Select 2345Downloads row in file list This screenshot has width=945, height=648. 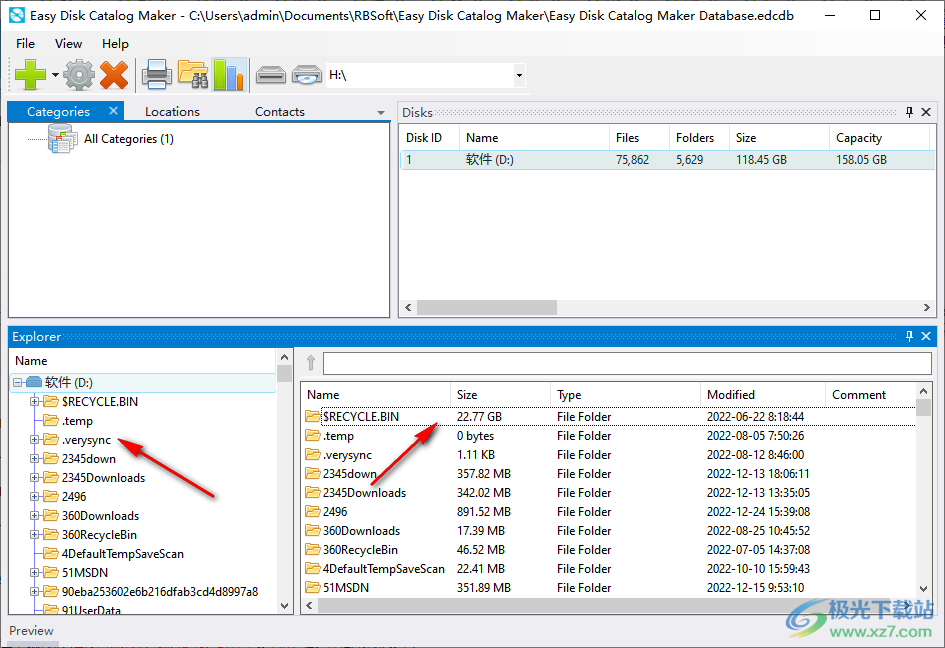(x=609, y=492)
